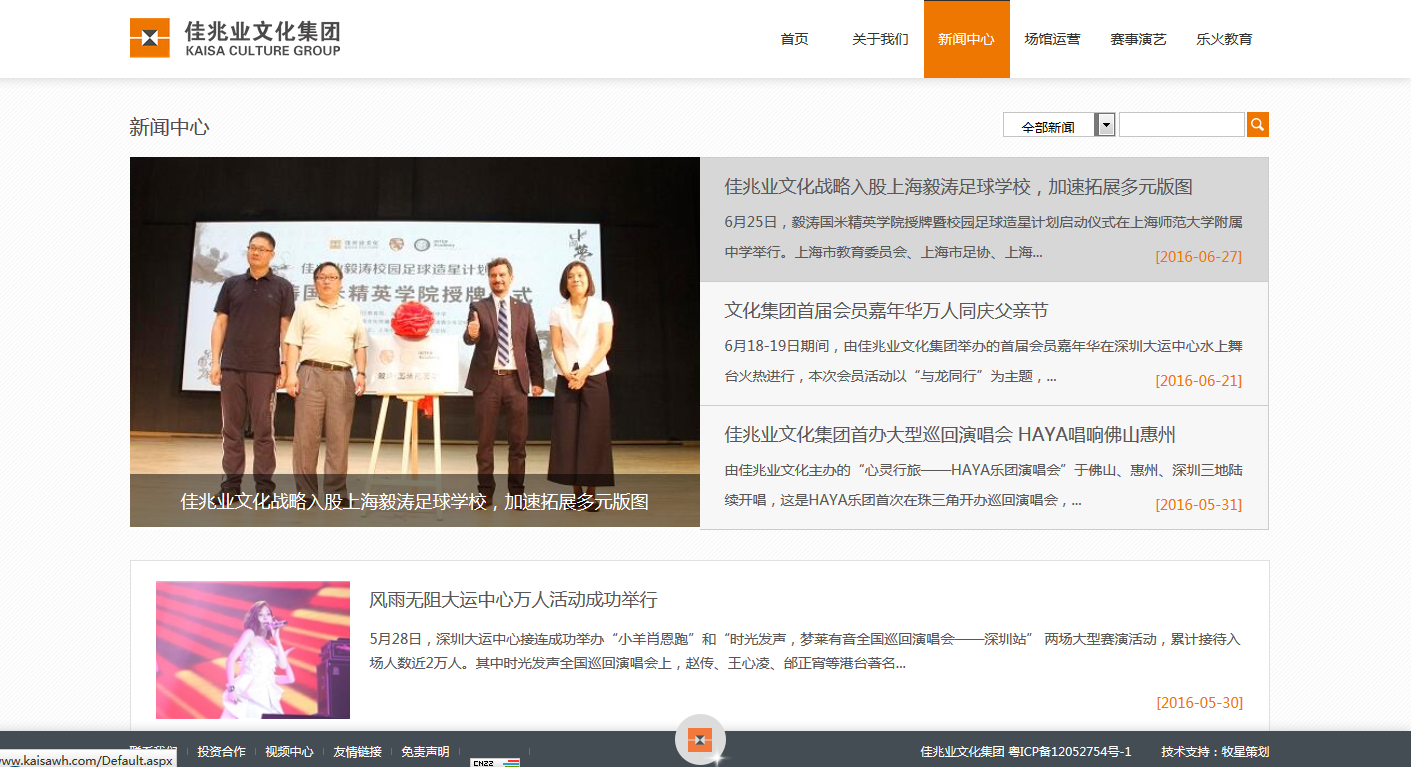Click the 粤ICP备12052754号-1 footer text
The height and width of the screenshot is (767, 1411).
[x=1070, y=752]
